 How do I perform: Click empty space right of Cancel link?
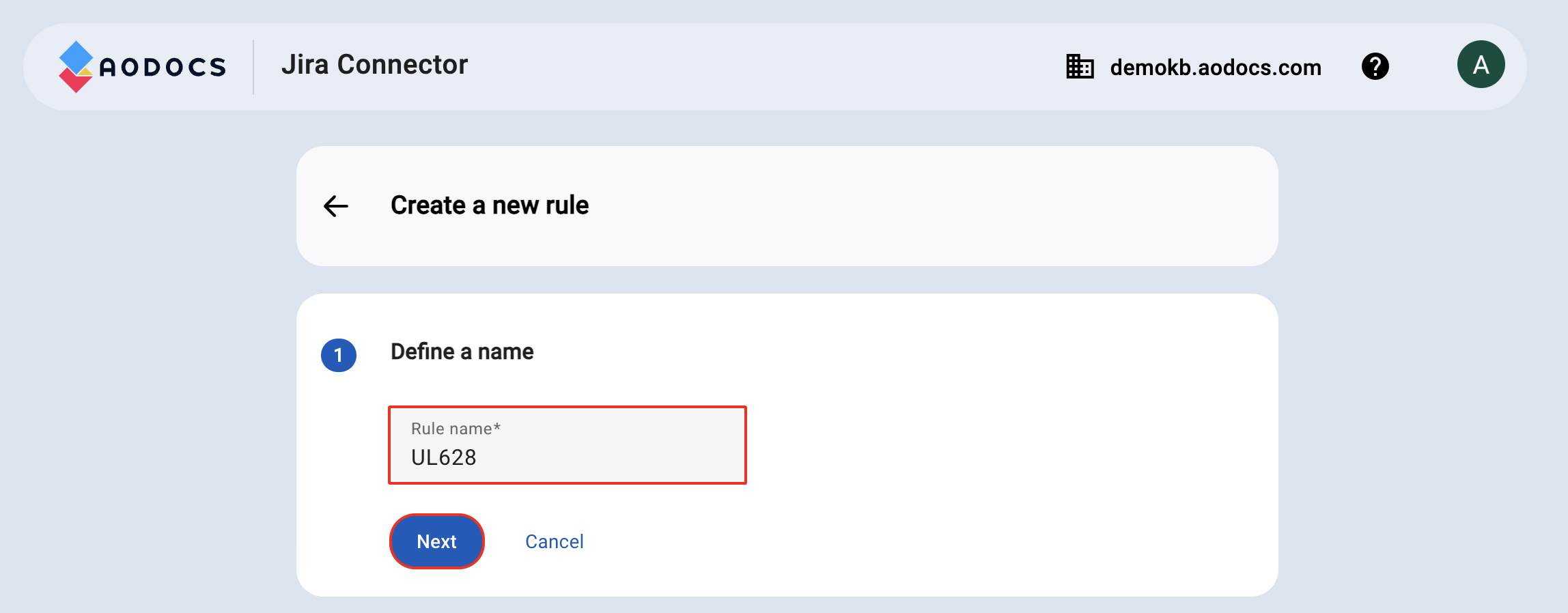pos(888,541)
